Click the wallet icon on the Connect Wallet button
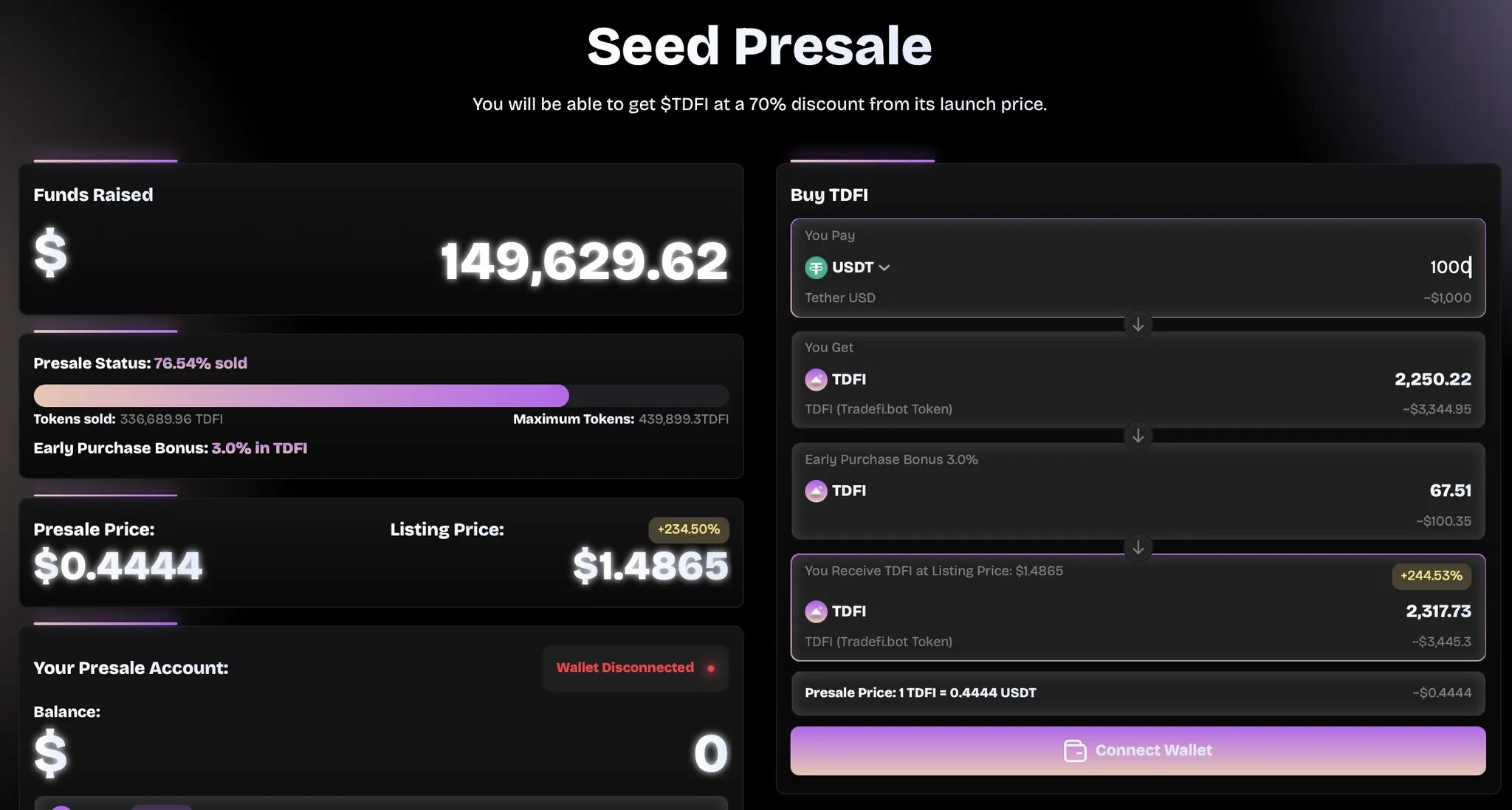 point(1075,750)
